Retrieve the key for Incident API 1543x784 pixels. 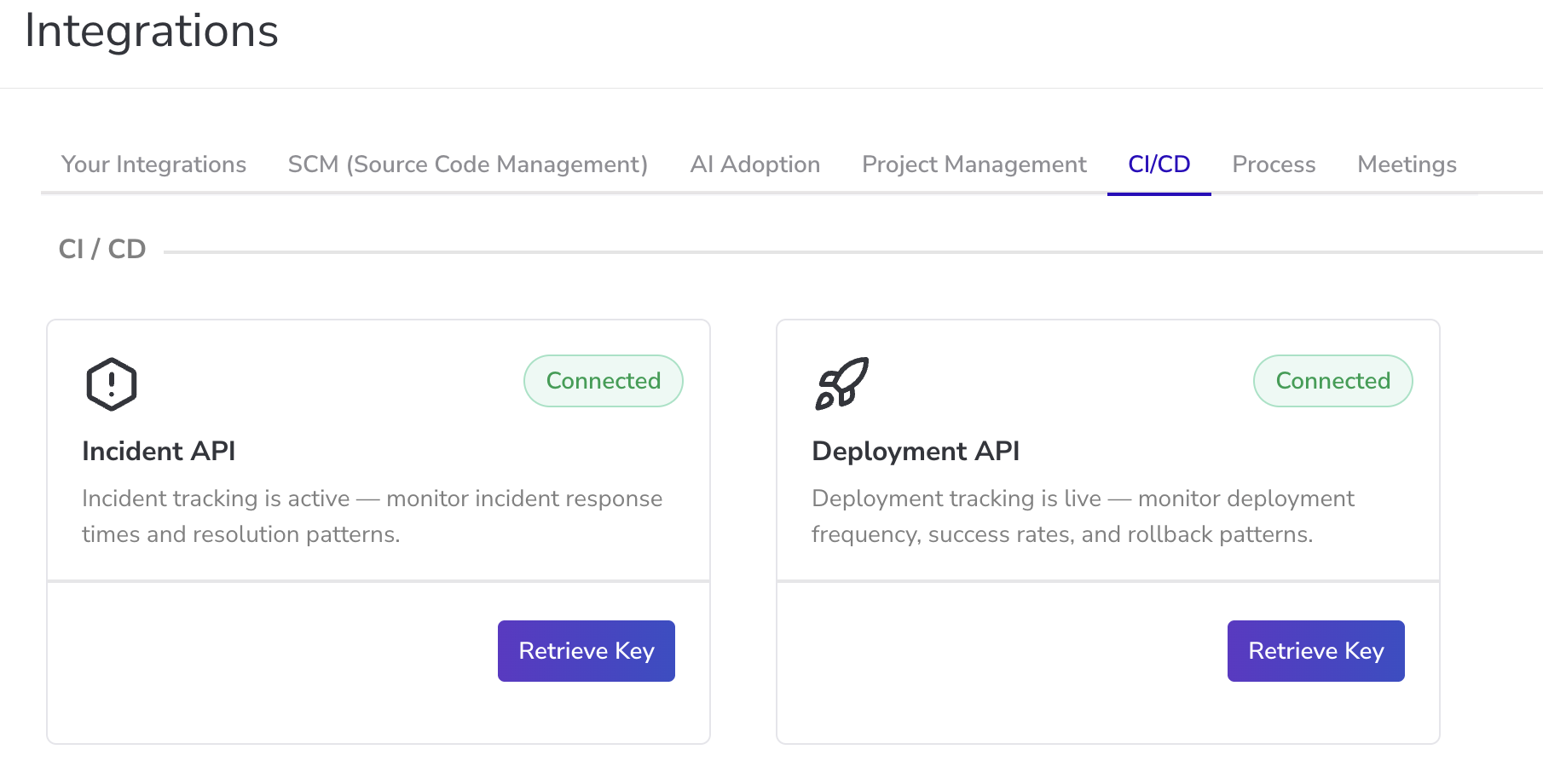[586, 651]
